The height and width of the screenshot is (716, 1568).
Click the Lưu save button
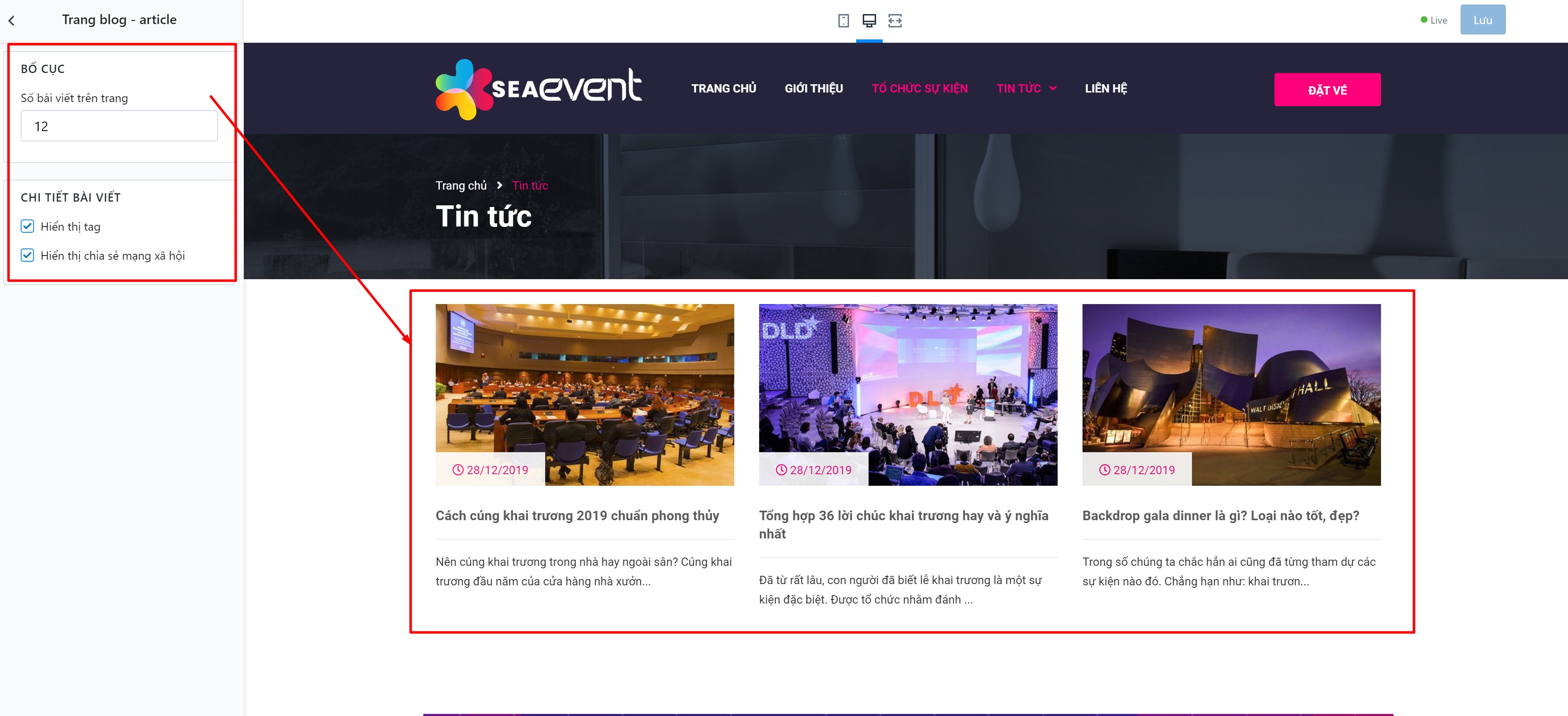[1482, 20]
